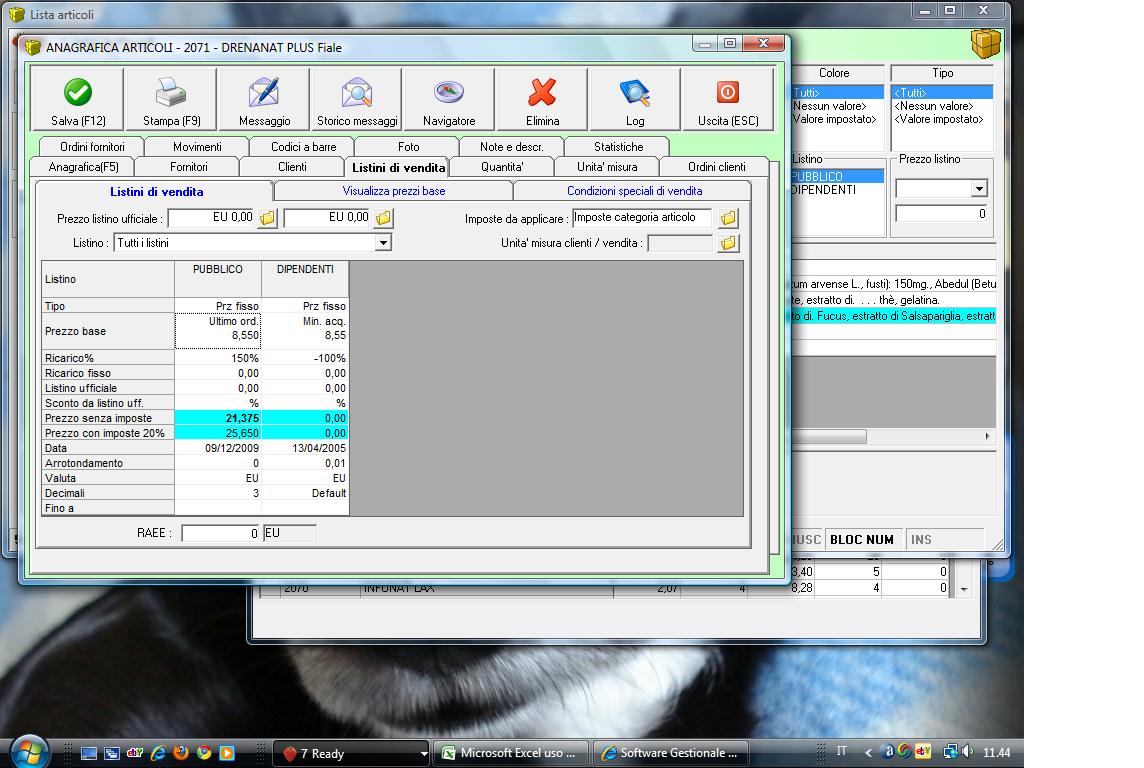
Task: Open the Unita' misura tab
Action: click(x=607, y=167)
